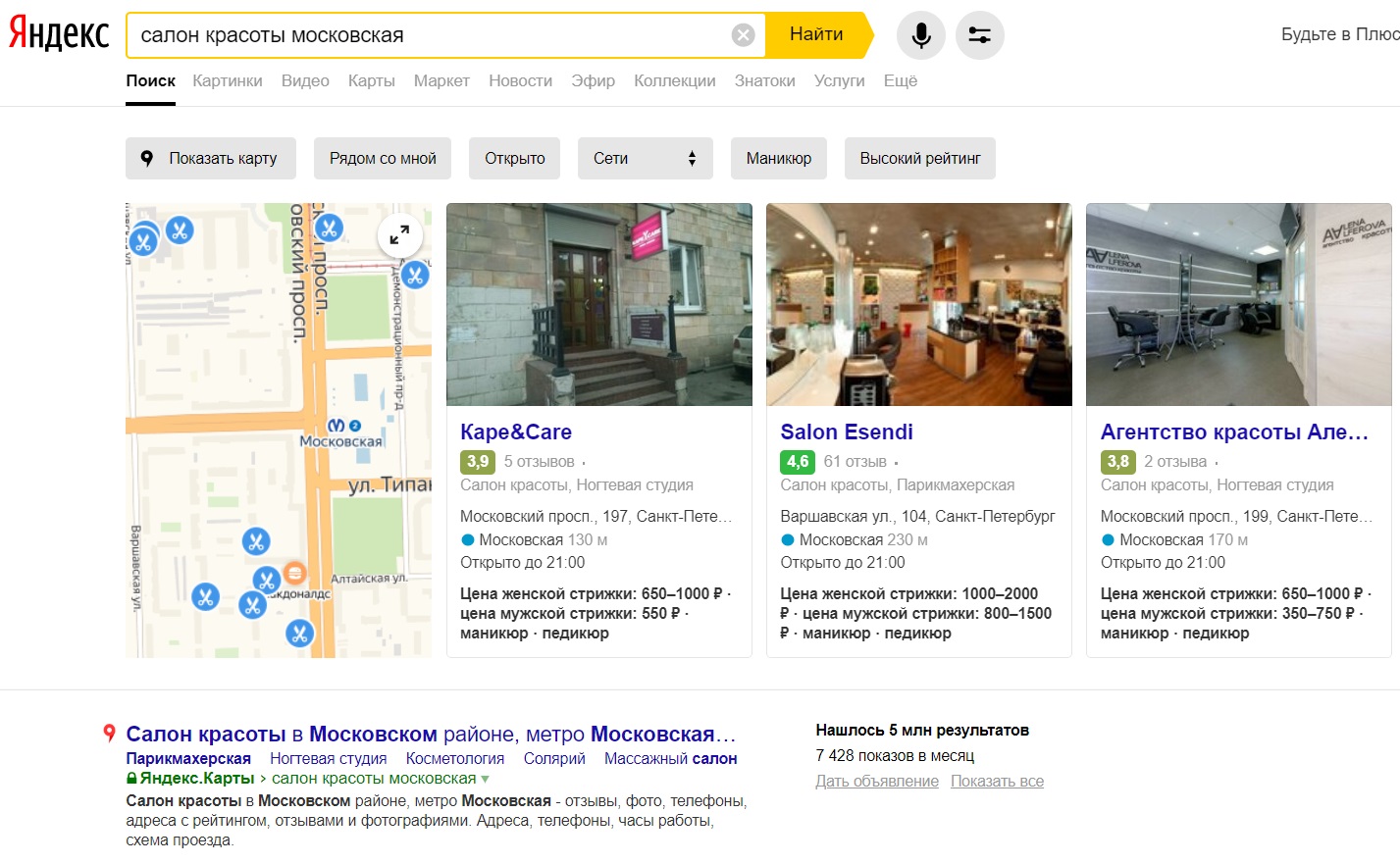Open the Kape&Care storefront photo
Screen dimensions: 1400x864
coord(598,304)
